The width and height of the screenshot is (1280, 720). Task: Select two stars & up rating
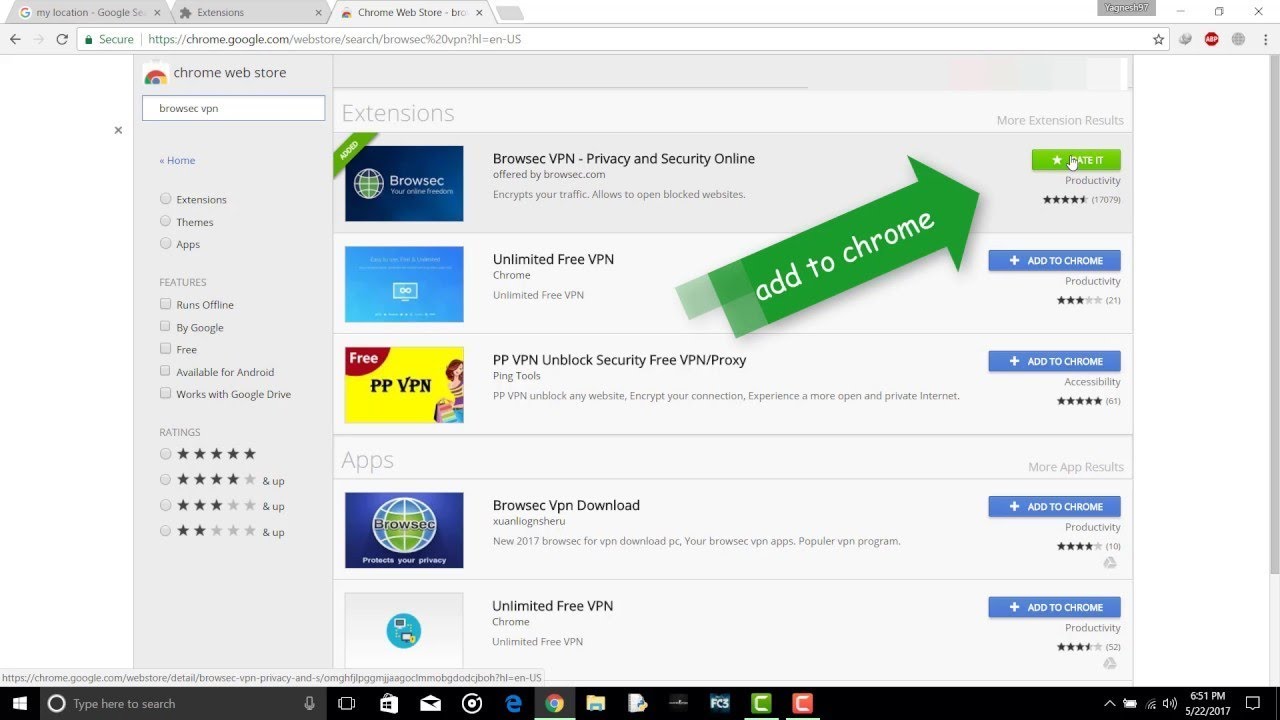[166, 531]
